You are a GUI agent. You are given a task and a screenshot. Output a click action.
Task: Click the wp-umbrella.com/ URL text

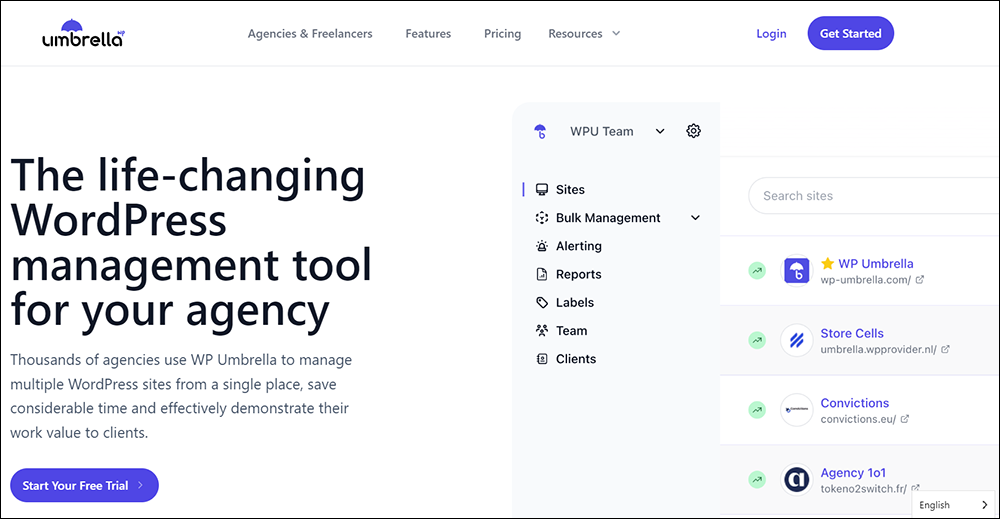tap(865, 280)
